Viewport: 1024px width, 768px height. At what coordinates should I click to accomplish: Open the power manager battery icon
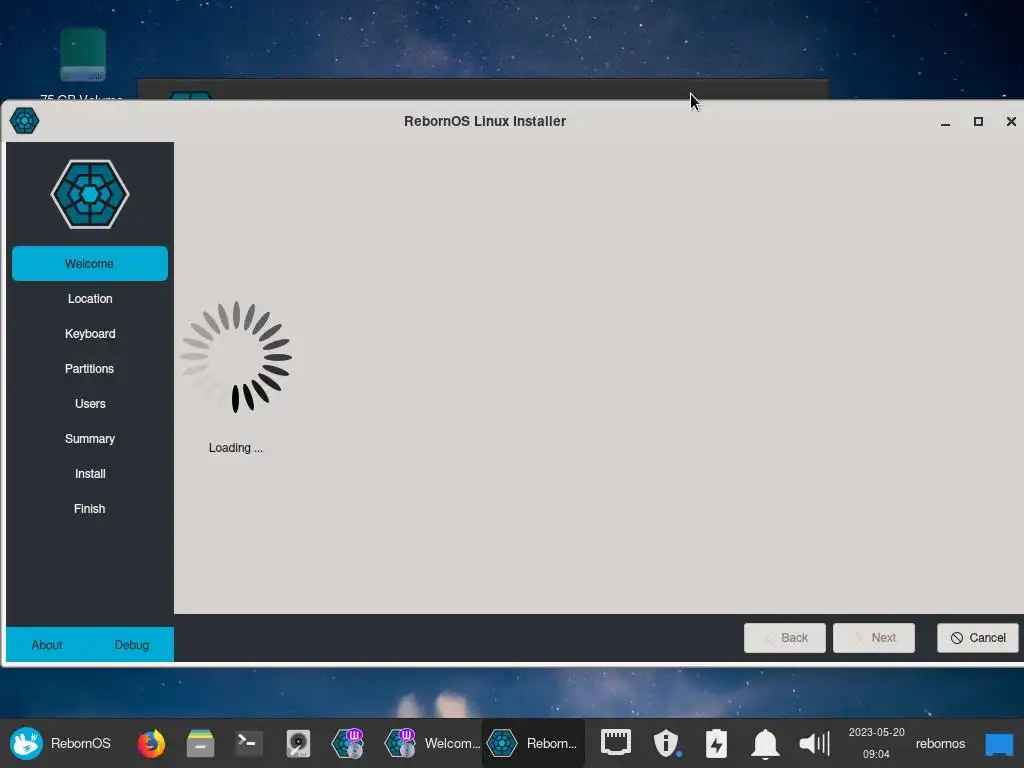coord(716,743)
